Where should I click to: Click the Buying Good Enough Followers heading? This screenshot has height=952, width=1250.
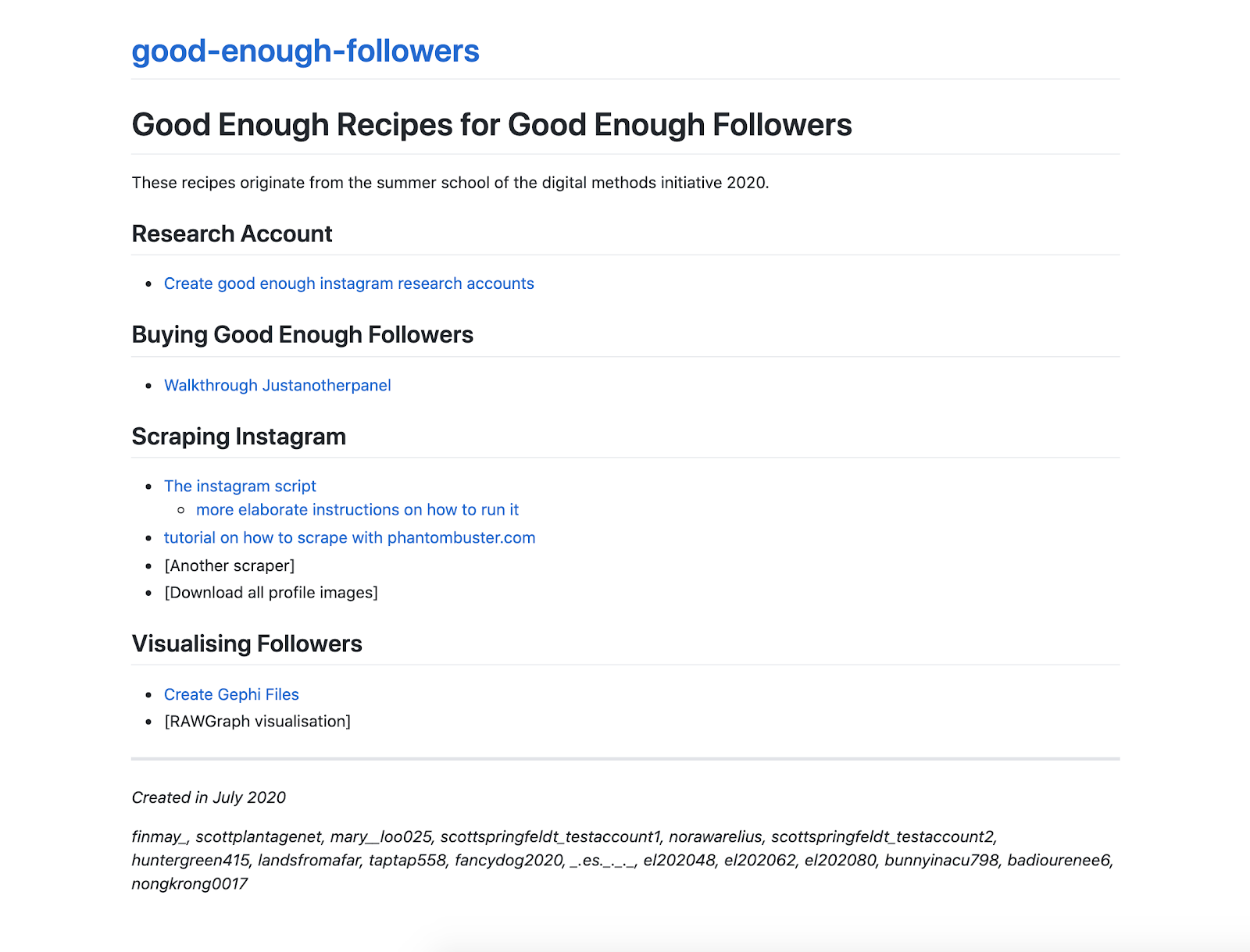[x=302, y=334]
